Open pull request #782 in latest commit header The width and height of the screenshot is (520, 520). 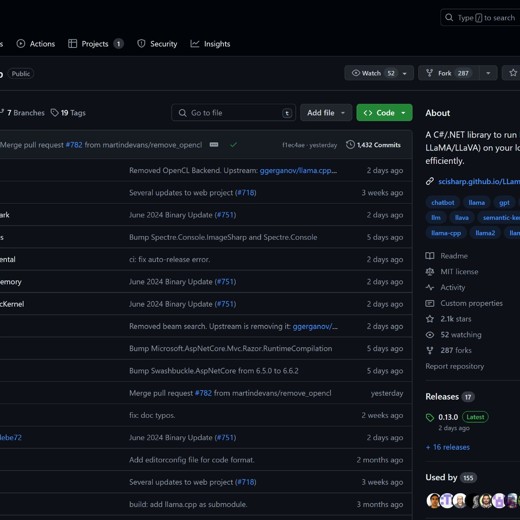[74, 145]
